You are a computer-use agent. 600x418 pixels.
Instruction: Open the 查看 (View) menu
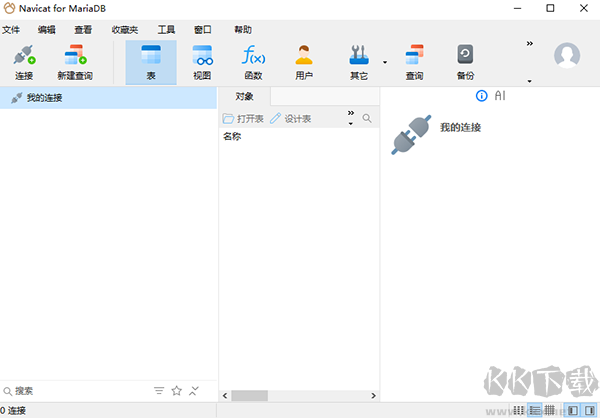point(83,30)
